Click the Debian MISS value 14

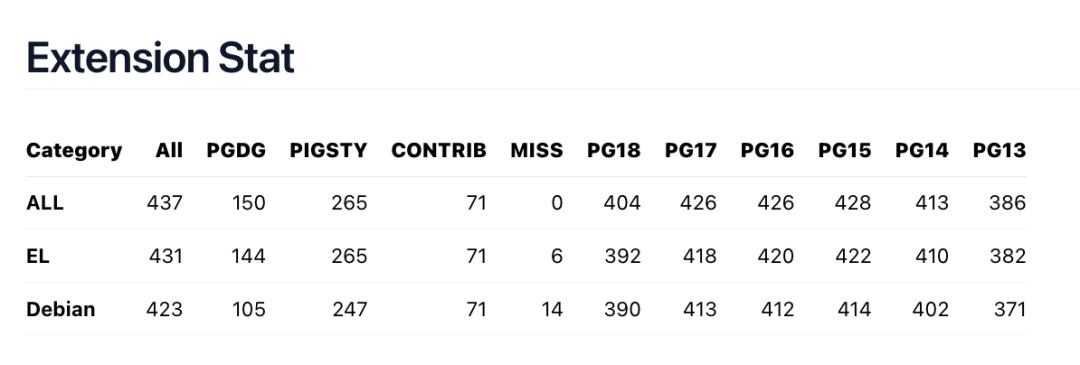(552, 309)
